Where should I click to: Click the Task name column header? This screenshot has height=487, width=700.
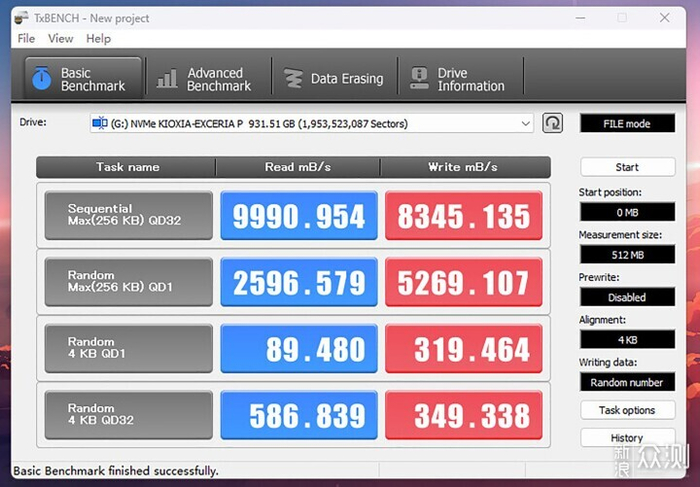tap(127, 167)
